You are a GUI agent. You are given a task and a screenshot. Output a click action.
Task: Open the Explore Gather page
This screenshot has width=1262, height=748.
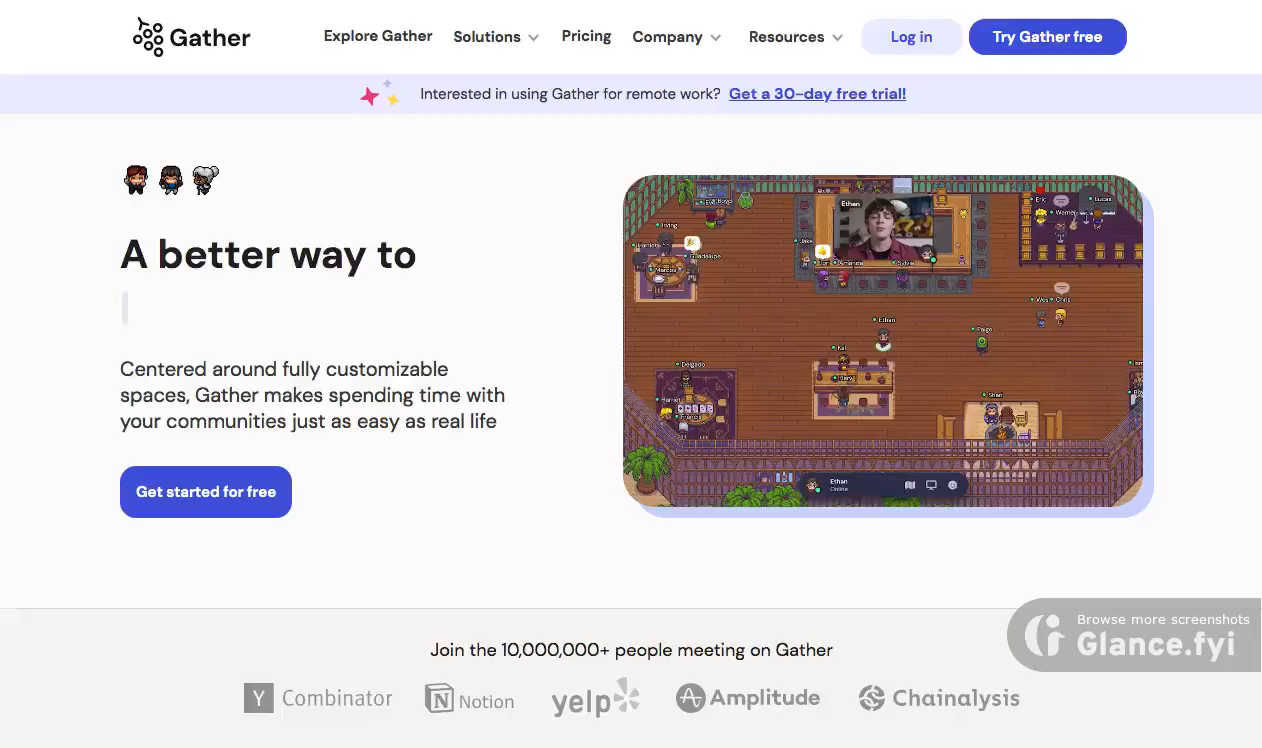[378, 36]
